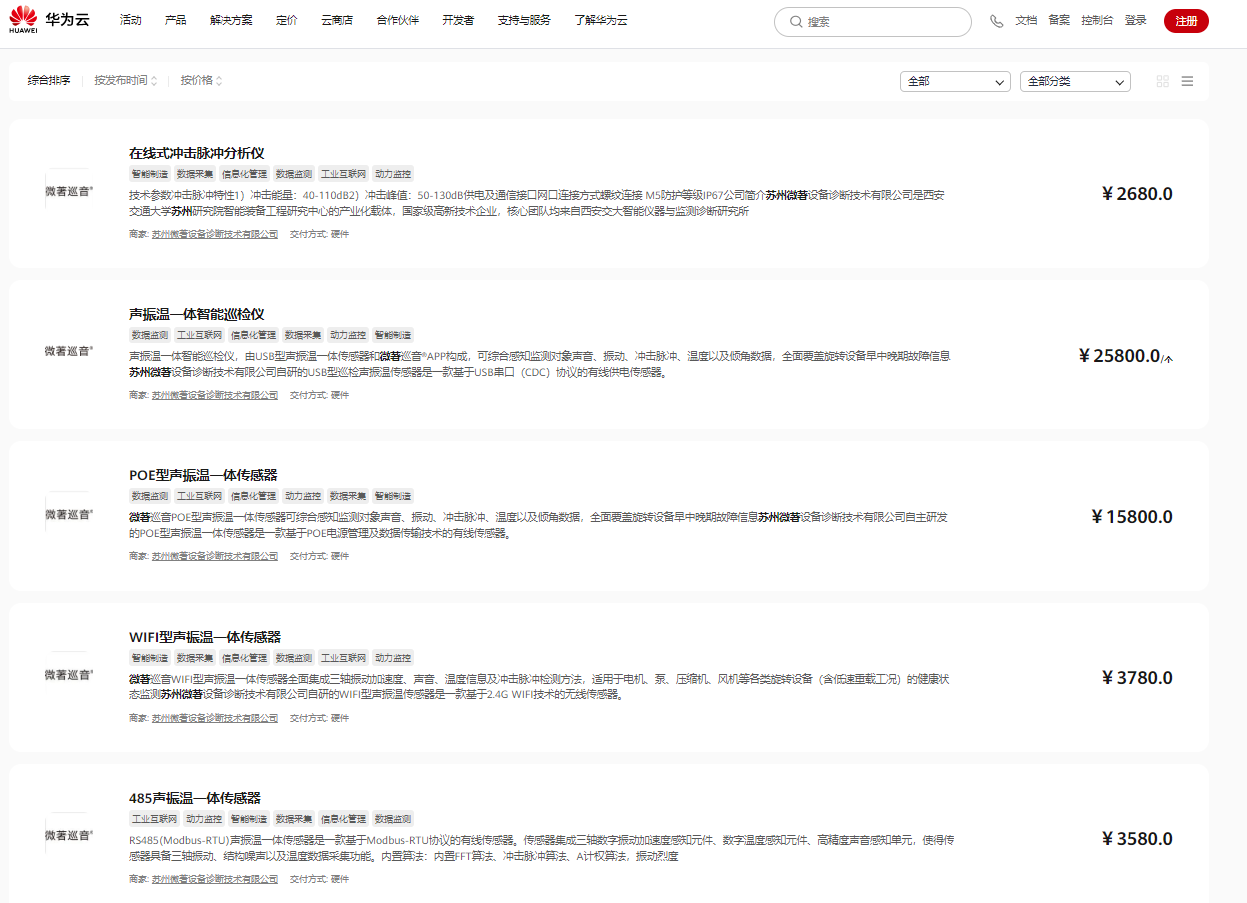1247x903 pixels.
Task: Open the 全部 filter dropdown
Action: coord(955,81)
